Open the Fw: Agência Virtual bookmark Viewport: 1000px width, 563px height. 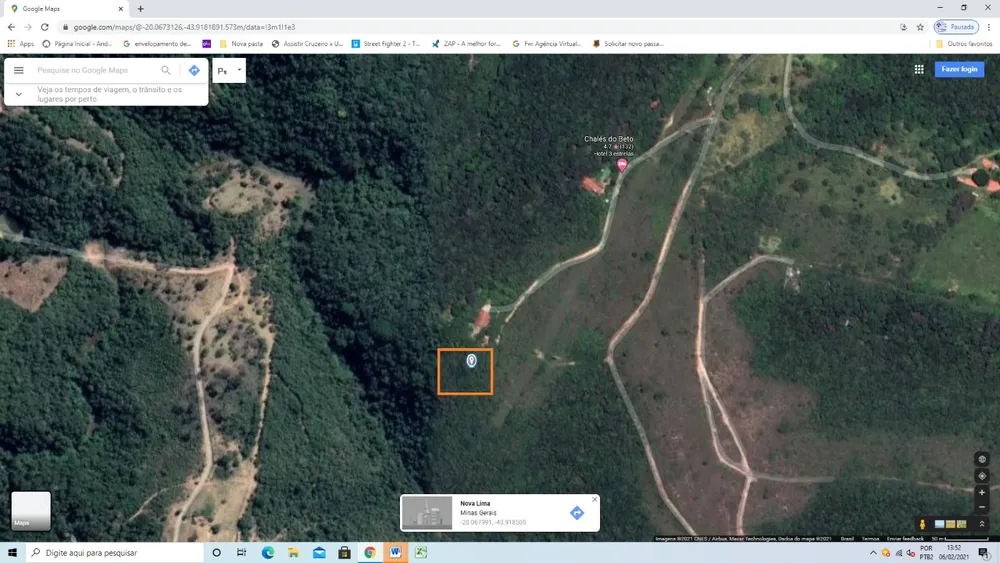pos(547,43)
